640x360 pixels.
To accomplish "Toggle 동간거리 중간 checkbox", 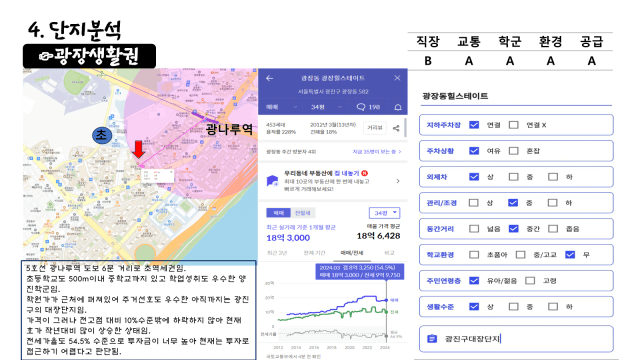I will click(x=513, y=229).
